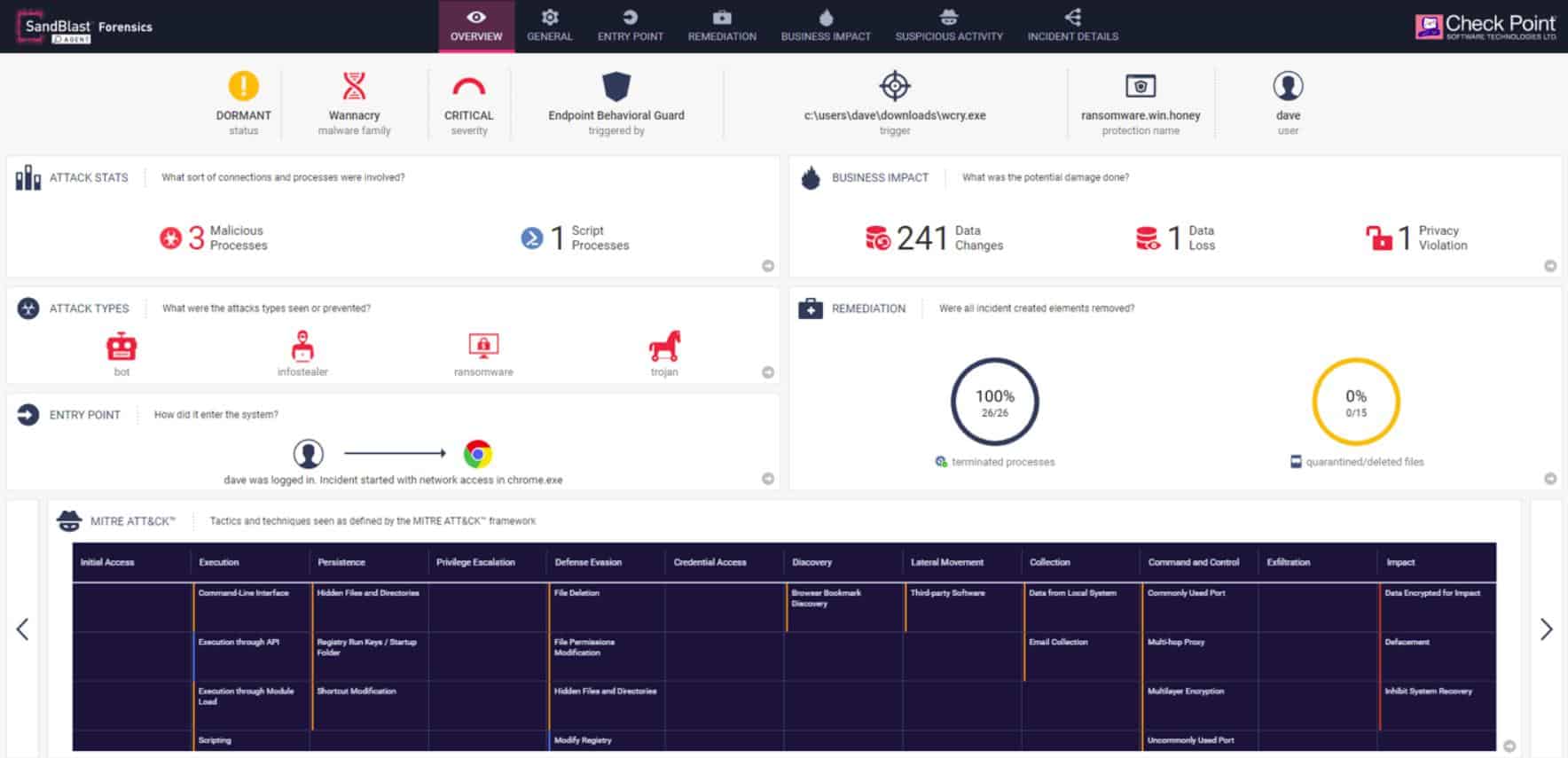Click the Email Collection technique cell

pos(1082,656)
